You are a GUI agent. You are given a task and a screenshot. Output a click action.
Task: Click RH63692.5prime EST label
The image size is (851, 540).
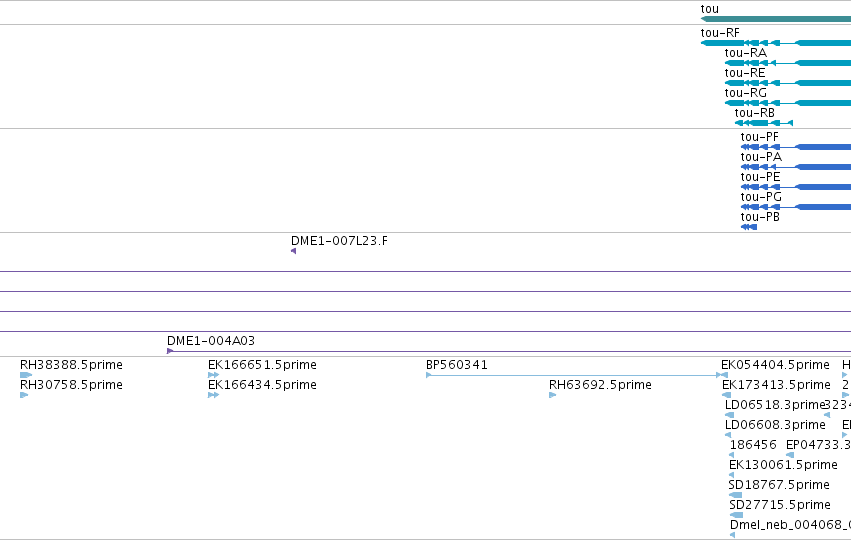pos(600,385)
